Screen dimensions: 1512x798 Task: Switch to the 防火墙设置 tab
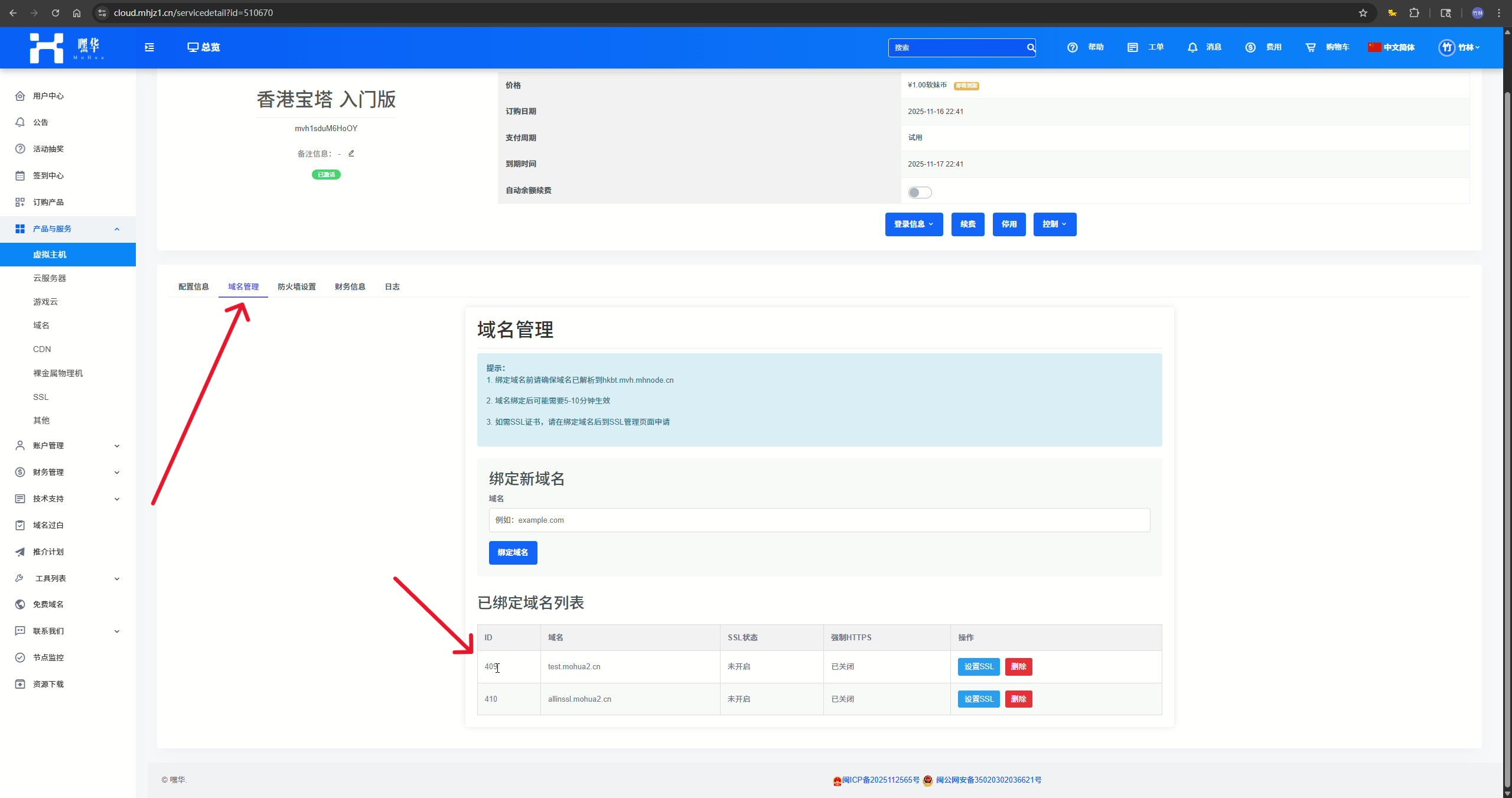tap(296, 286)
